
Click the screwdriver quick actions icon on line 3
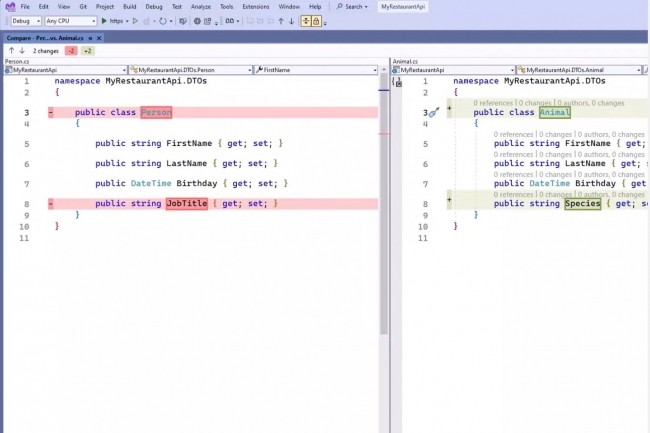(434, 113)
